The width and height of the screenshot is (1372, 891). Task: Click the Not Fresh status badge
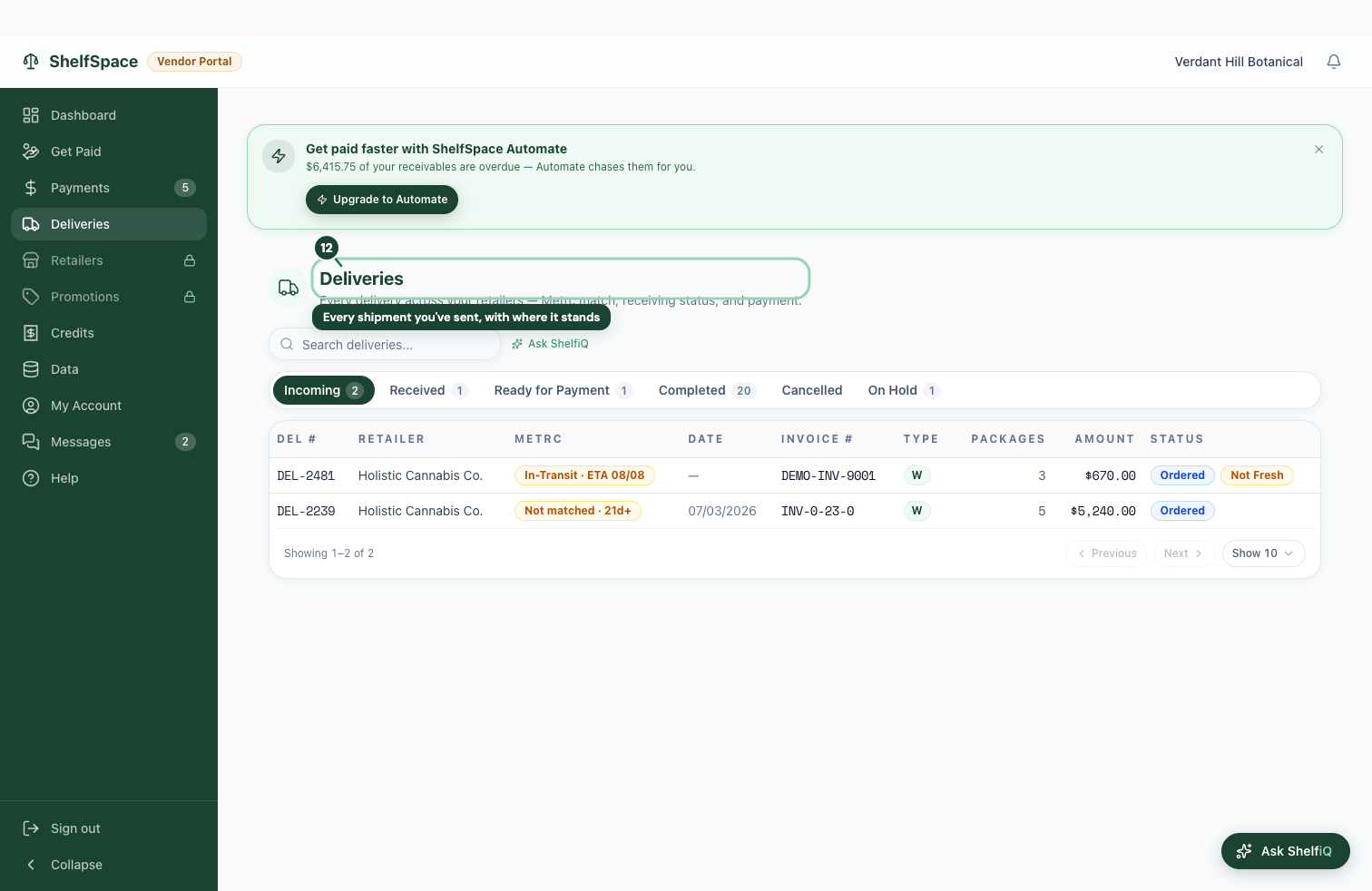pyautogui.click(x=1257, y=475)
